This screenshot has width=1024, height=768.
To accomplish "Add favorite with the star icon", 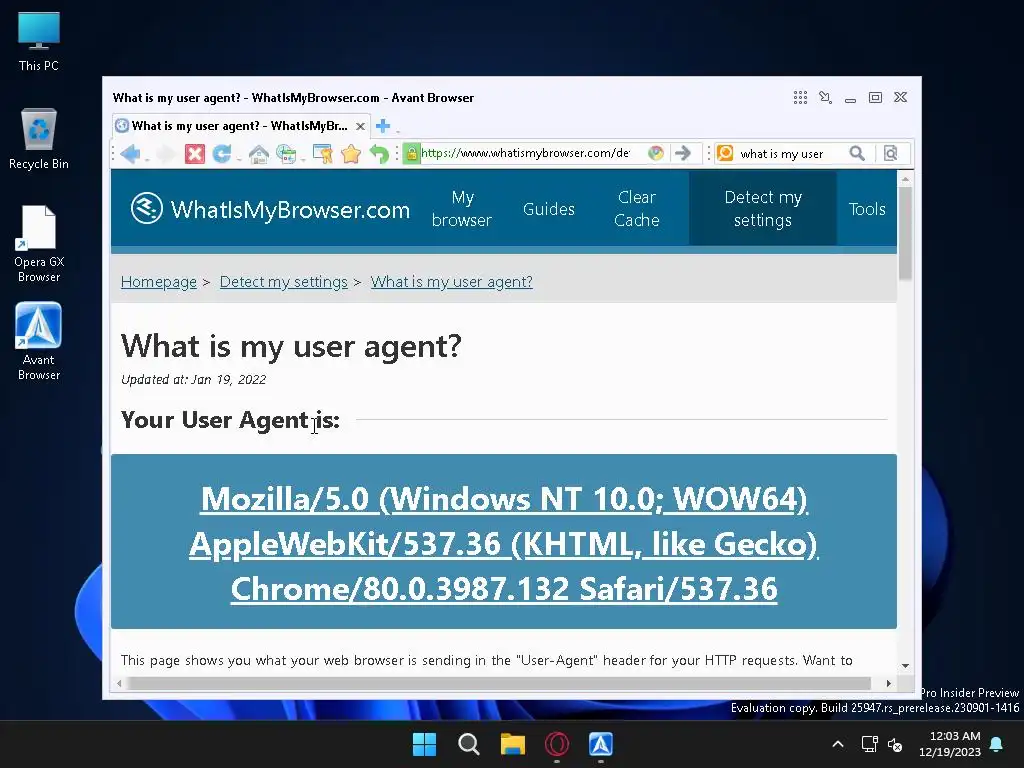I will (351, 154).
